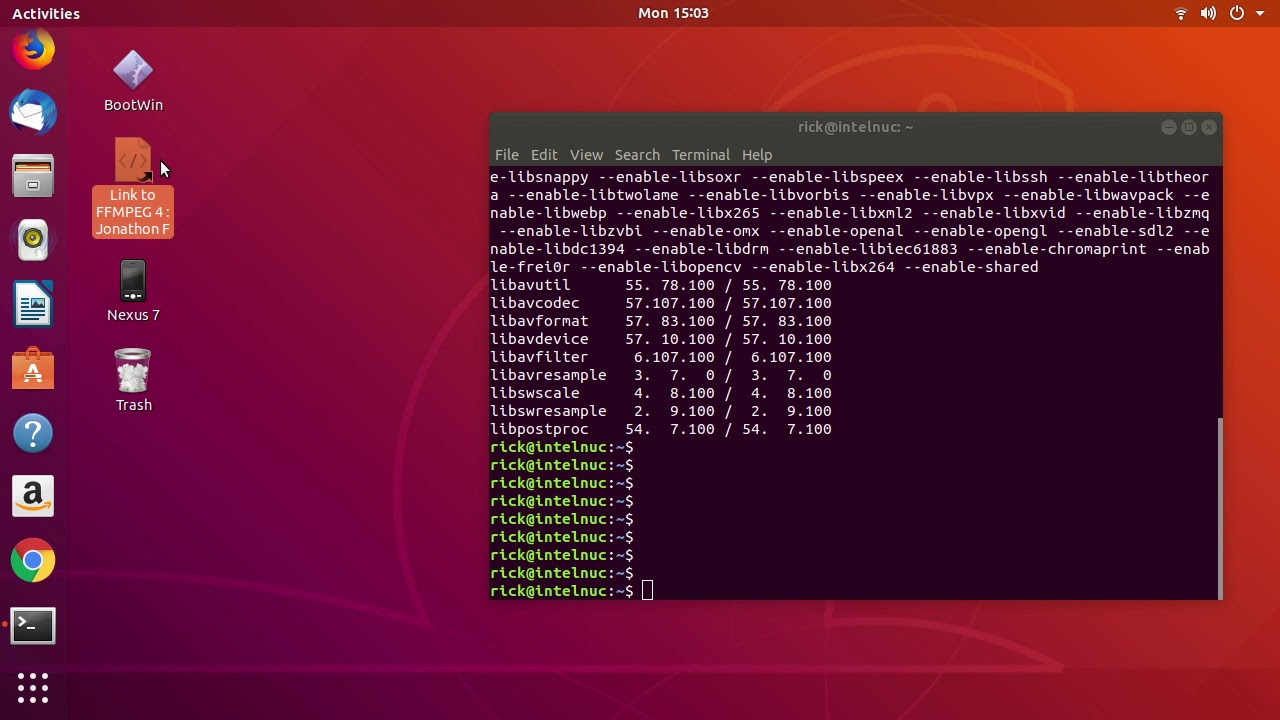Open the Terminal Help menu
Image resolution: width=1280 pixels, height=720 pixels.
[757, 155]
